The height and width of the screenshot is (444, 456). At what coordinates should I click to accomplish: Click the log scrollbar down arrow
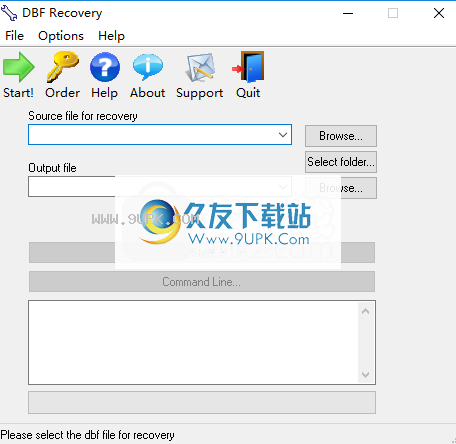tap(365, 375)
